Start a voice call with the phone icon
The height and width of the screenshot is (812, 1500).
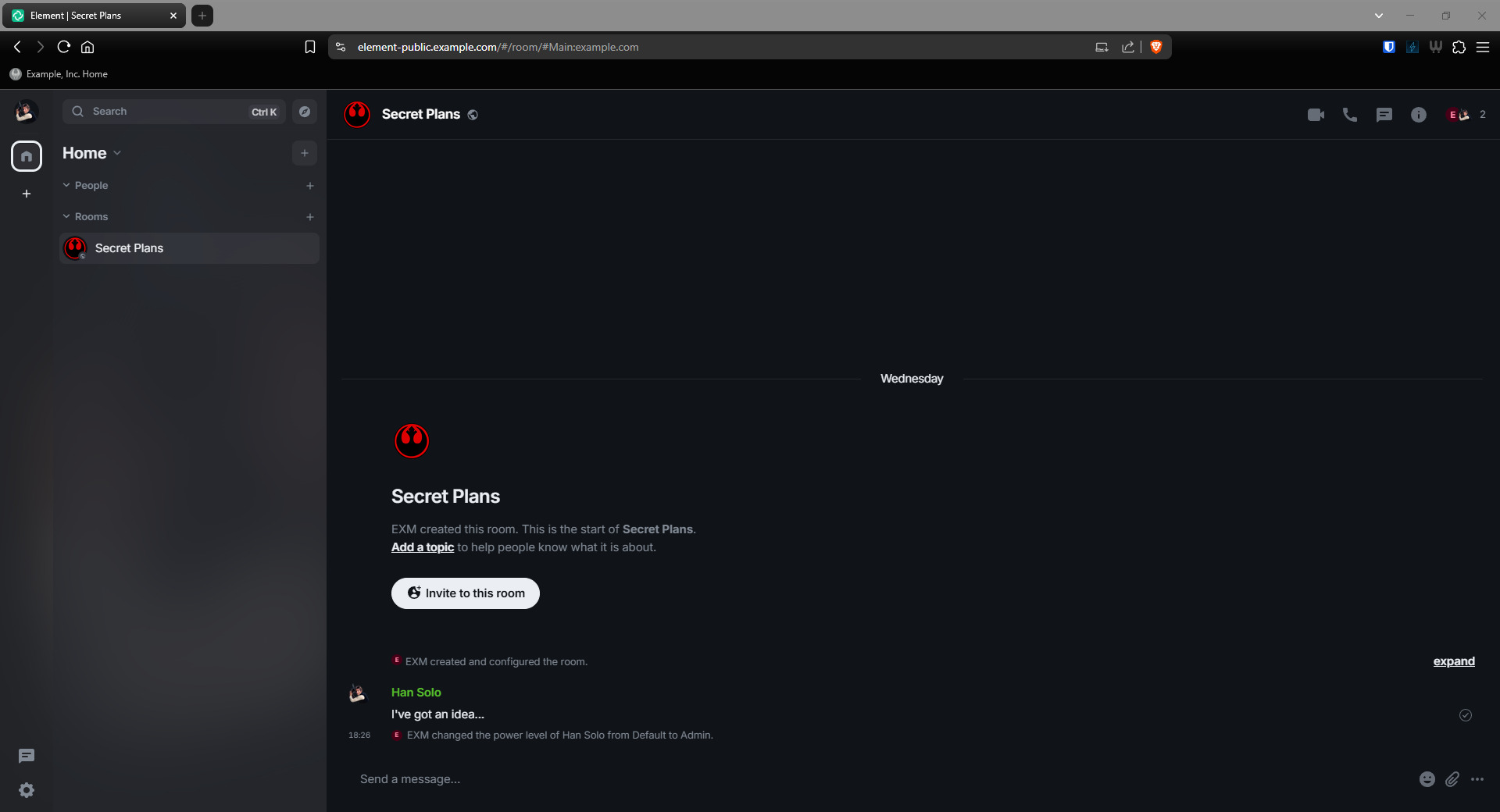click(1349, 115)
